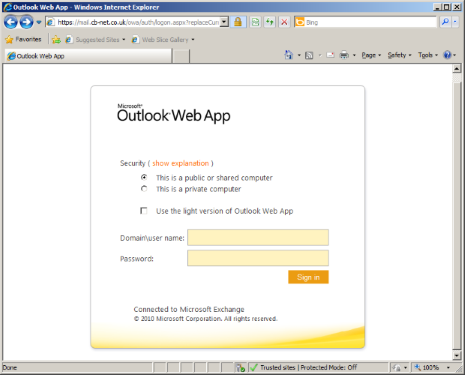This screenshot has height=375, width=465.
Task: Expand the Help dropdown arrow
Action: 454,55
